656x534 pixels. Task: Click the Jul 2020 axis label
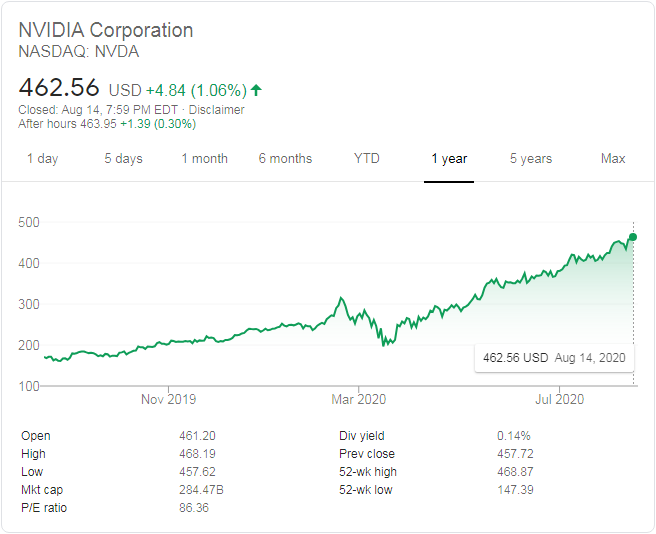pos(559,400)
